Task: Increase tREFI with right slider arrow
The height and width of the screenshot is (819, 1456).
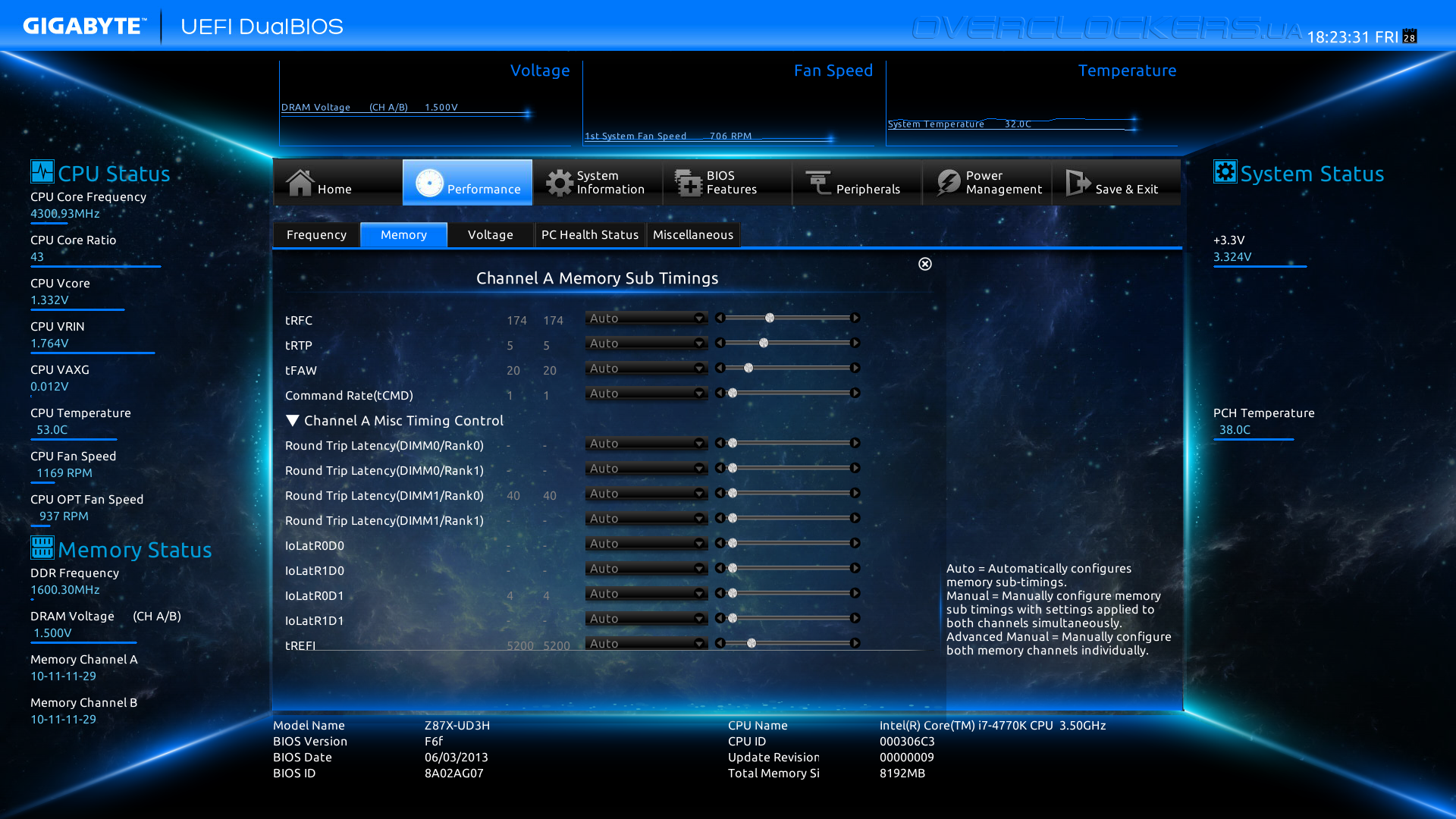Action: [x=855, y=643]
